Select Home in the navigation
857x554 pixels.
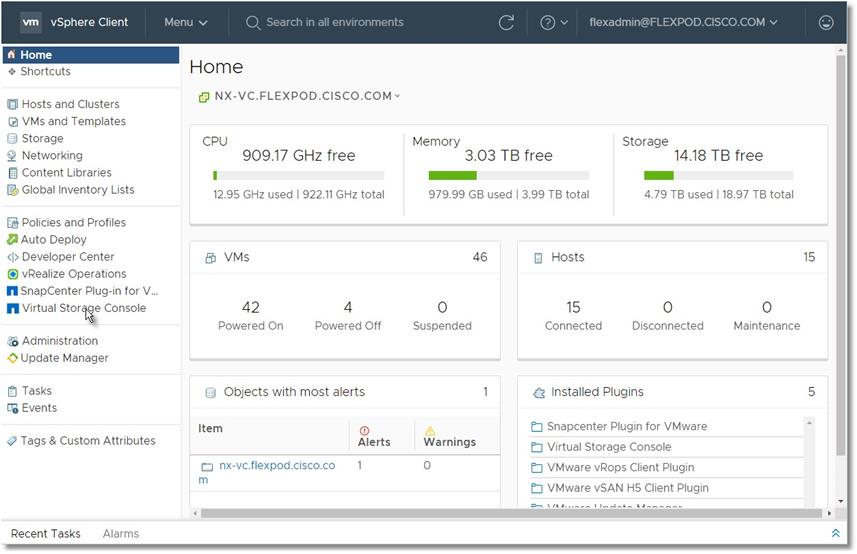(x=91, y=55)
